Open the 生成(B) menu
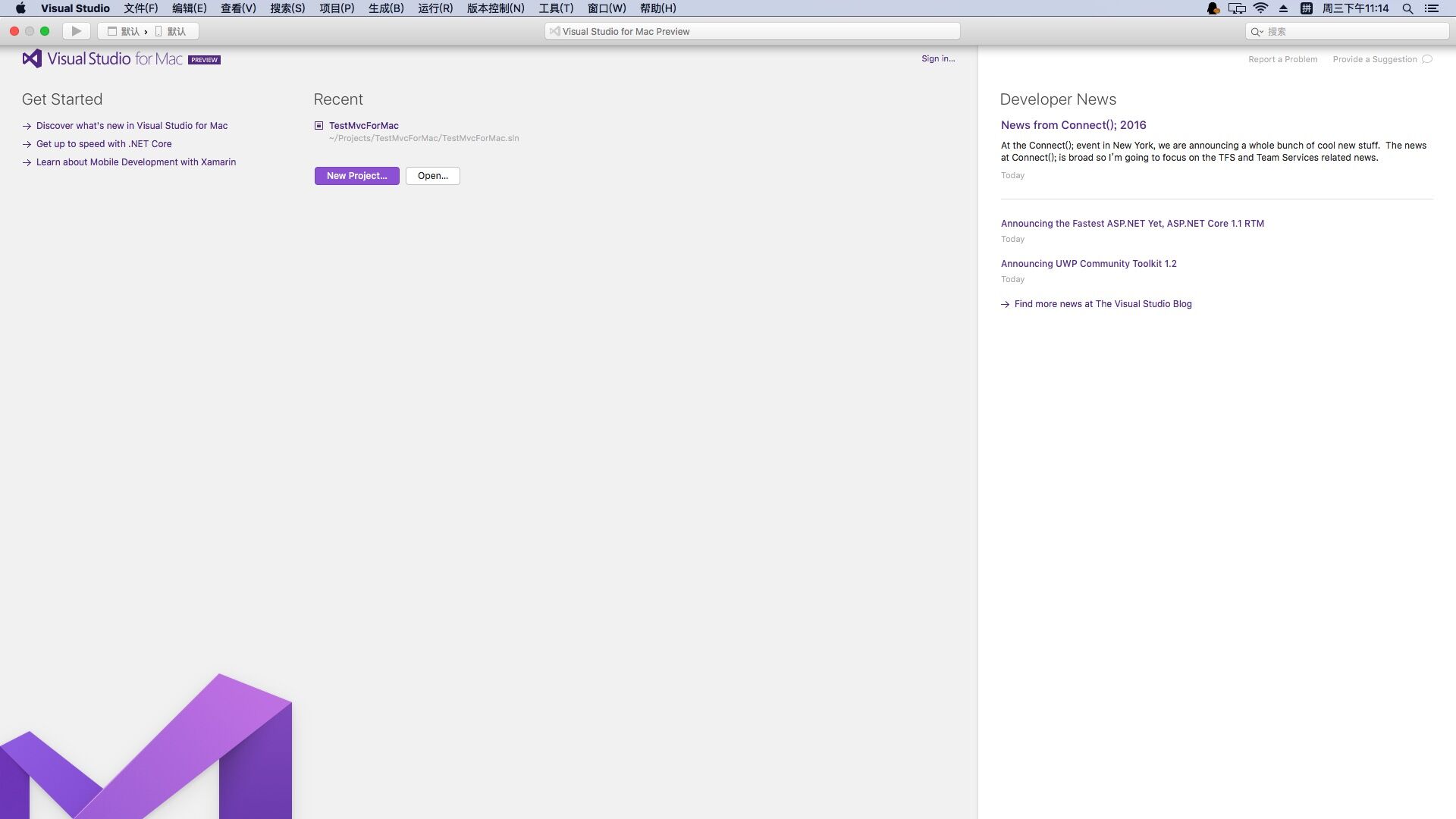The height and width of the screenshot is (819, 1456). click(x=386, y=8)
